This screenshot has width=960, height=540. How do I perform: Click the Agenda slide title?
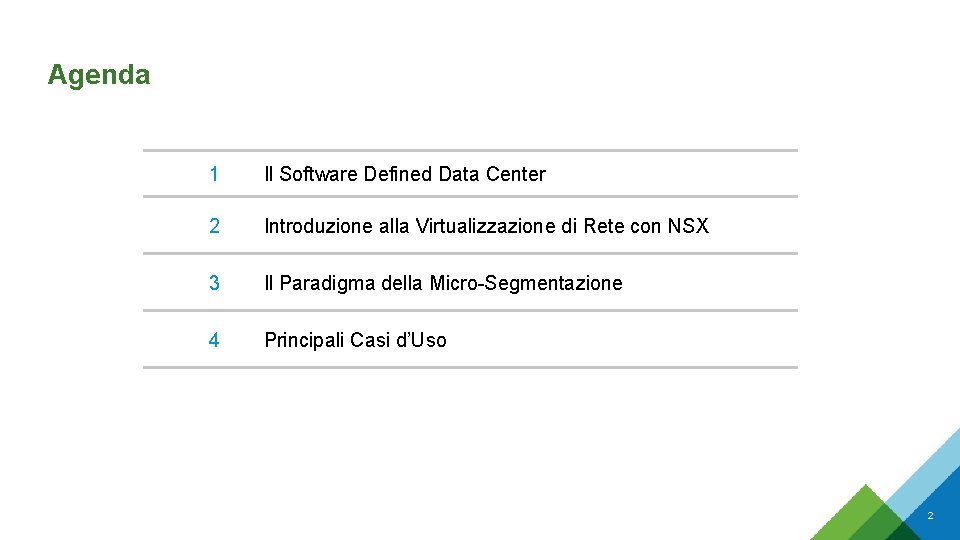tap(99, 76)
